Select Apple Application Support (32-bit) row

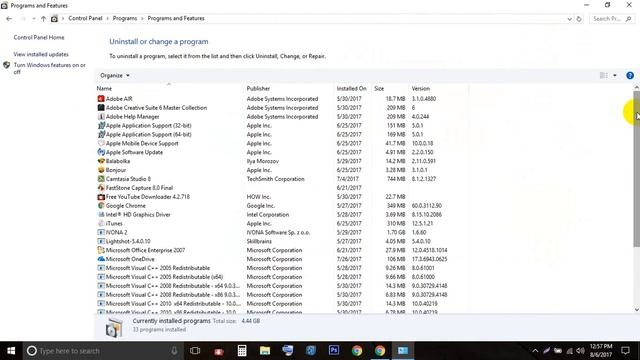(282, 126)
